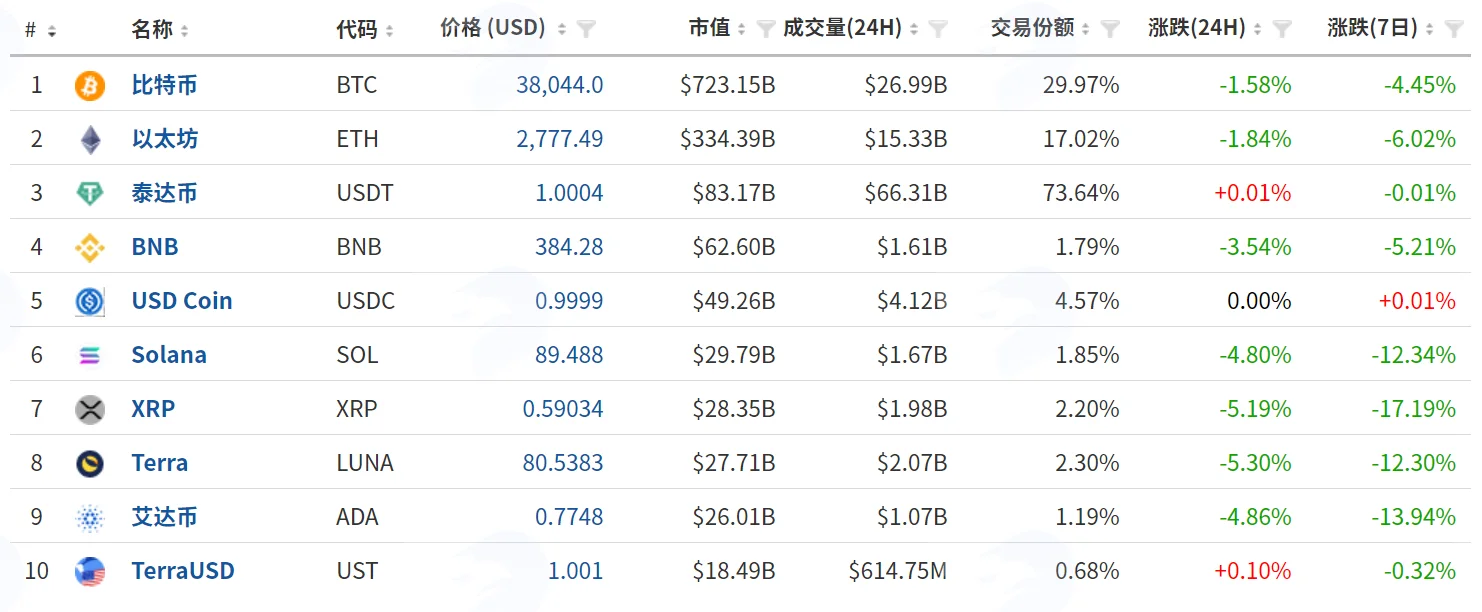The height and width of the screenshot is (612, 1482).
Task: Click Bitcoin market cap $723.15B
Action: point(728,85)
